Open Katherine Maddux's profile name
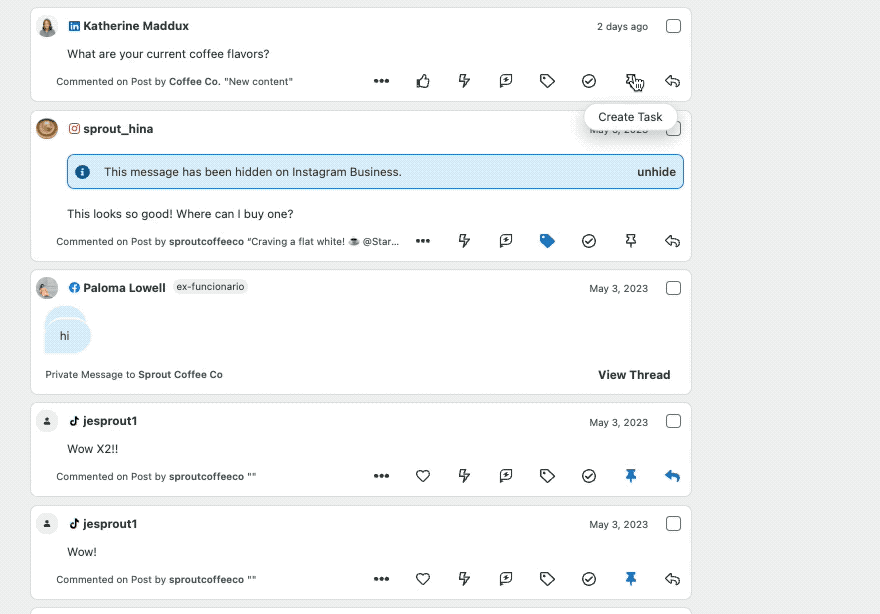 point(136,26)
